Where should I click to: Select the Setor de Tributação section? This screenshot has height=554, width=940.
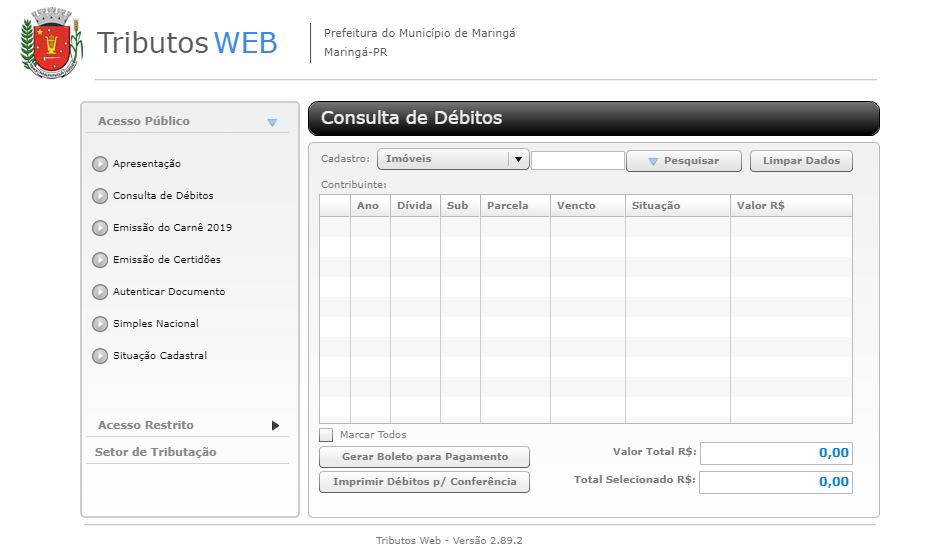point(156,452)
